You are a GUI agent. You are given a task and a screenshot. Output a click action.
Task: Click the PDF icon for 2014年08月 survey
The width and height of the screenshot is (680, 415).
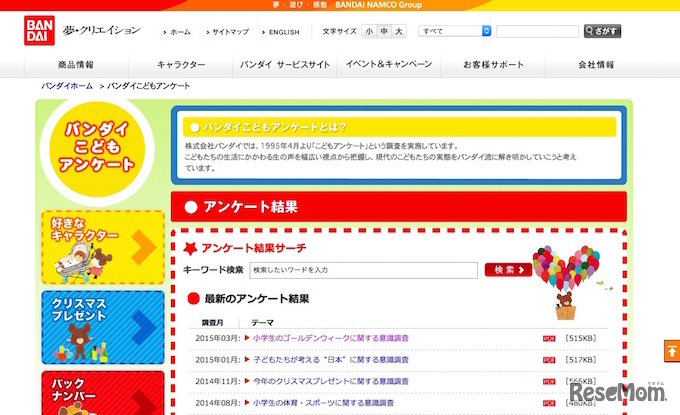[549, 404]
